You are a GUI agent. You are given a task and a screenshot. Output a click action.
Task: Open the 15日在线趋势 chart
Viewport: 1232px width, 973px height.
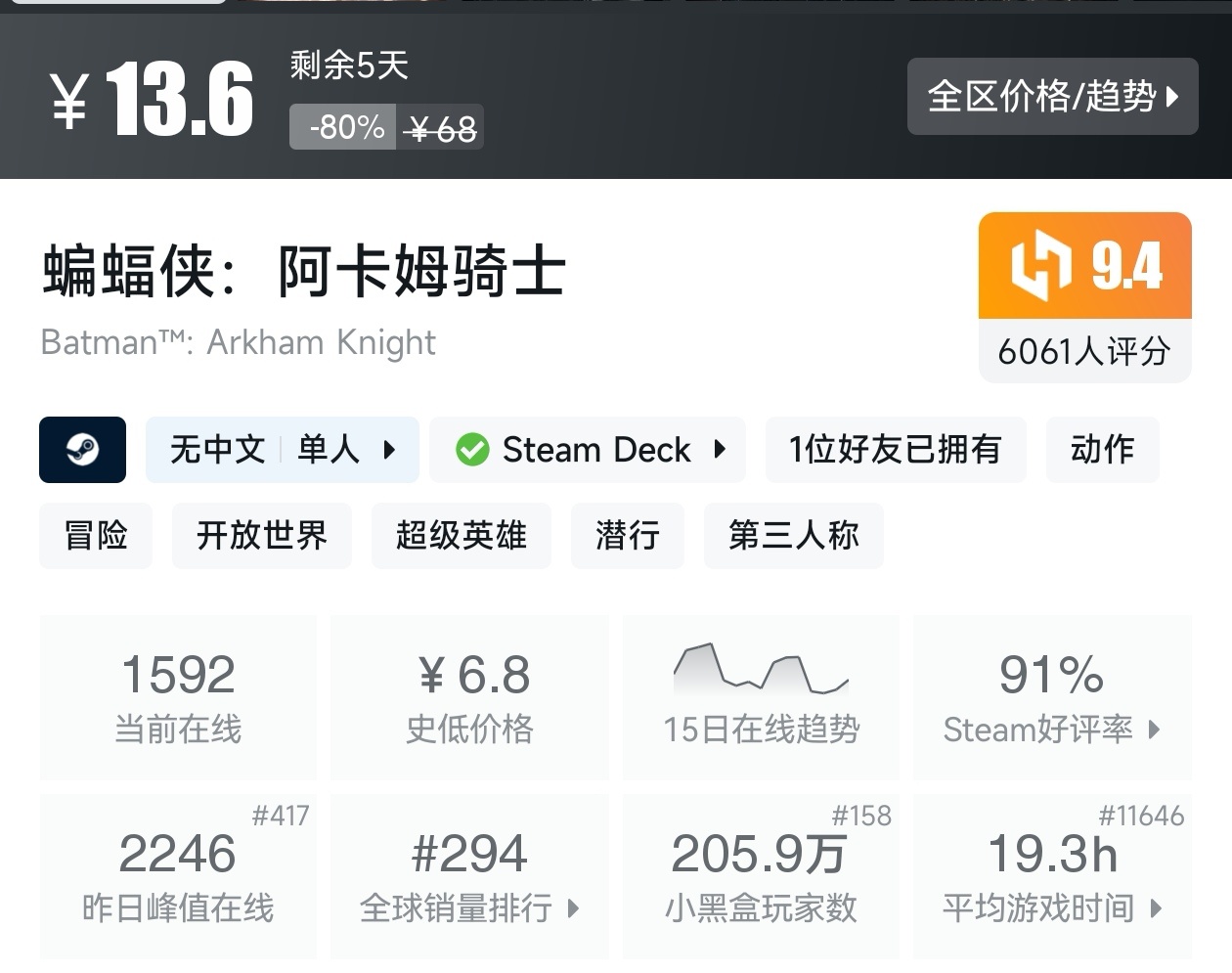click(x=761, y=697)
